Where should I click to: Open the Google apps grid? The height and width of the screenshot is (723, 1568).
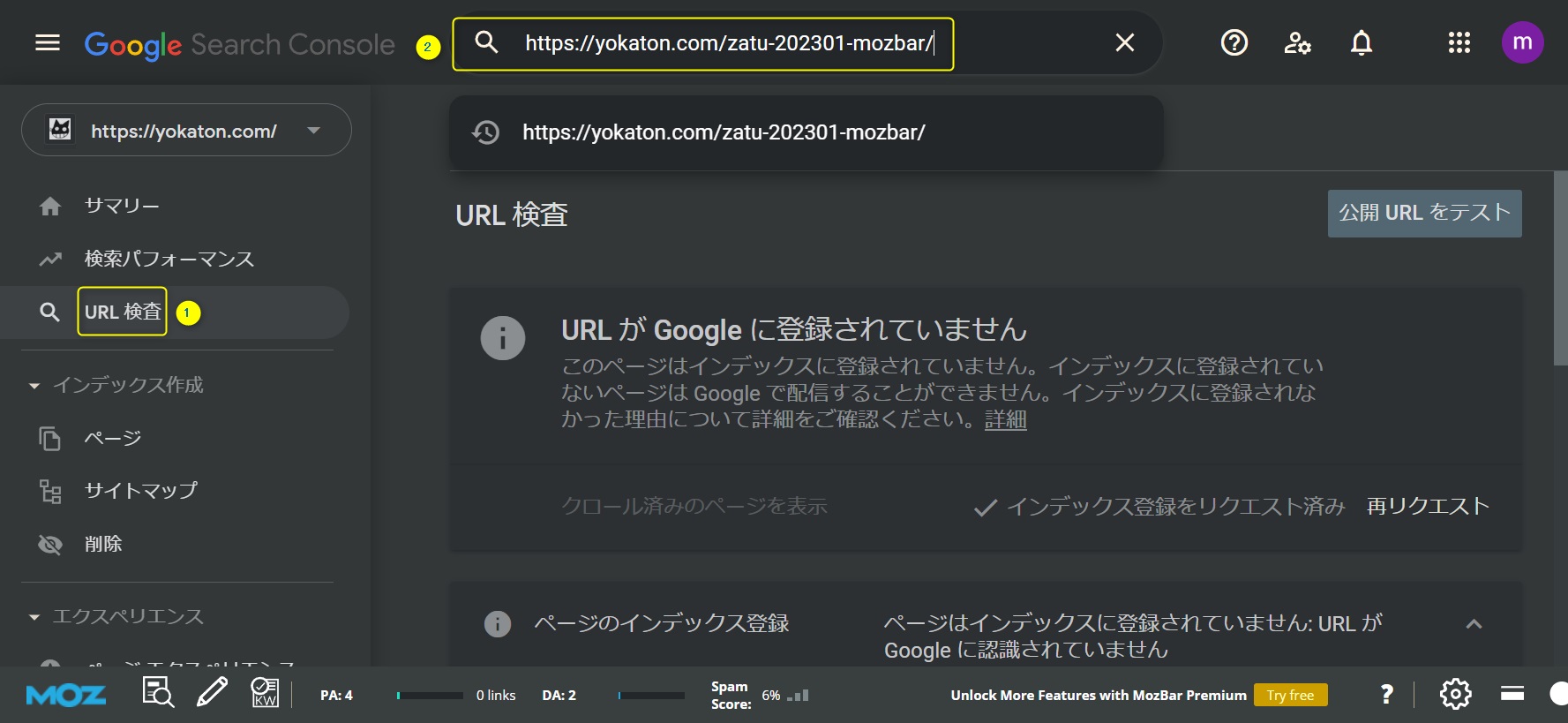[x=1459, y=42]
